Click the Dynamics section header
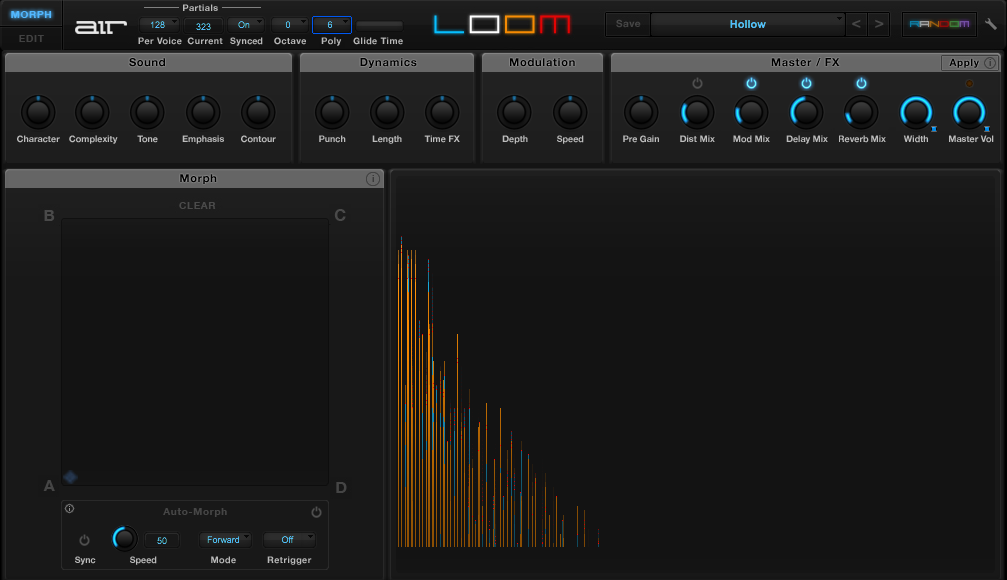 387,62
